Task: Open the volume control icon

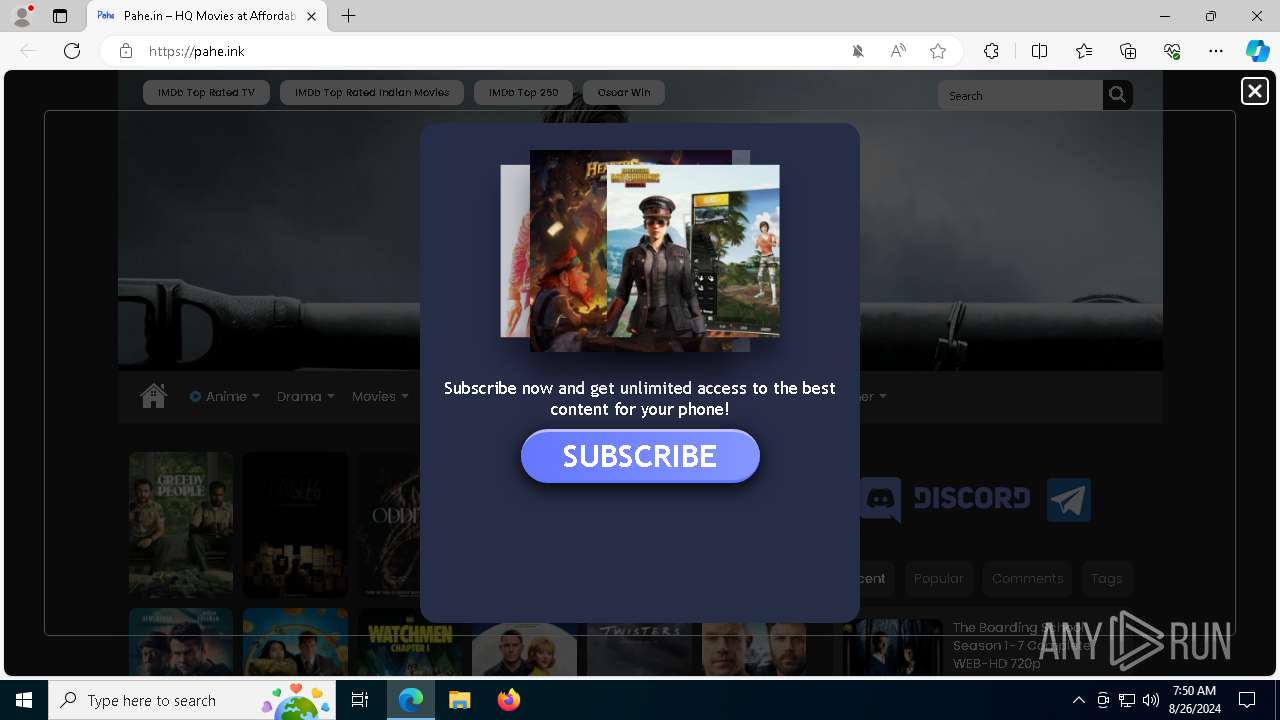Action: click(x=1151, y=700)
